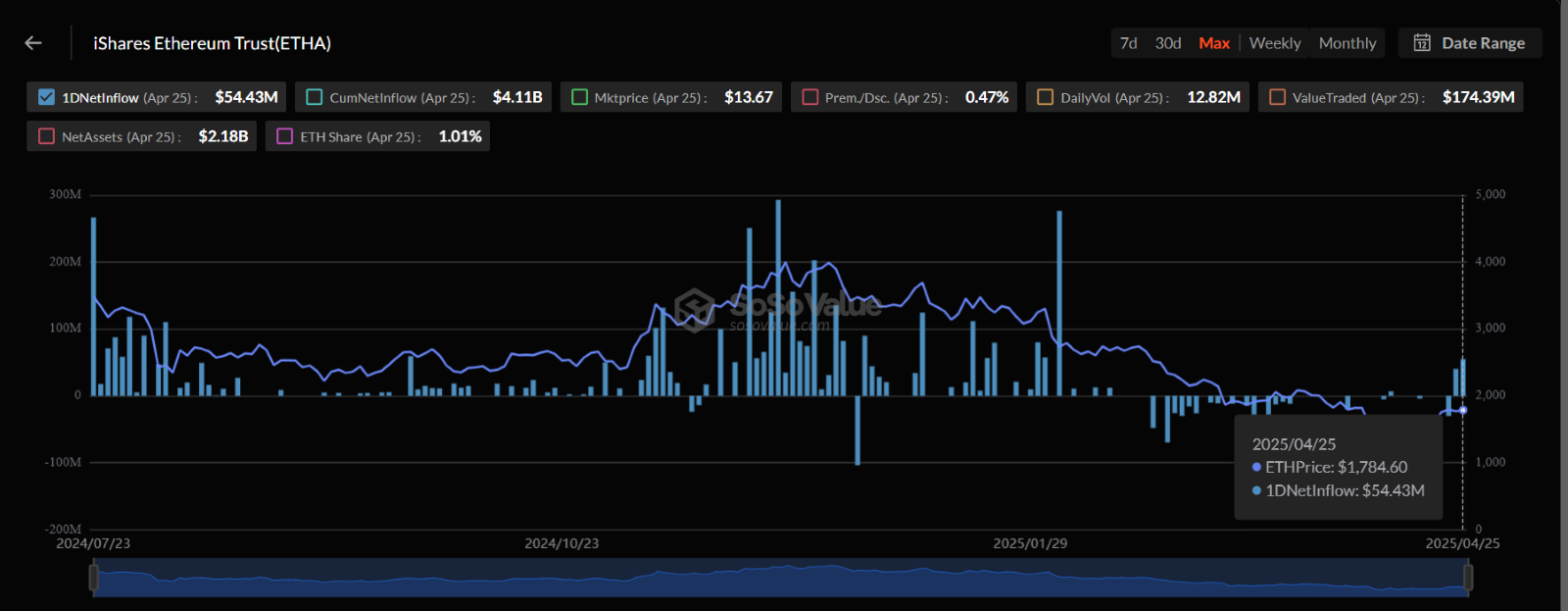The height and width of the screenshot is (611, 1568).
Task: Click the 300M left axis label
Action: coord(66,194)
